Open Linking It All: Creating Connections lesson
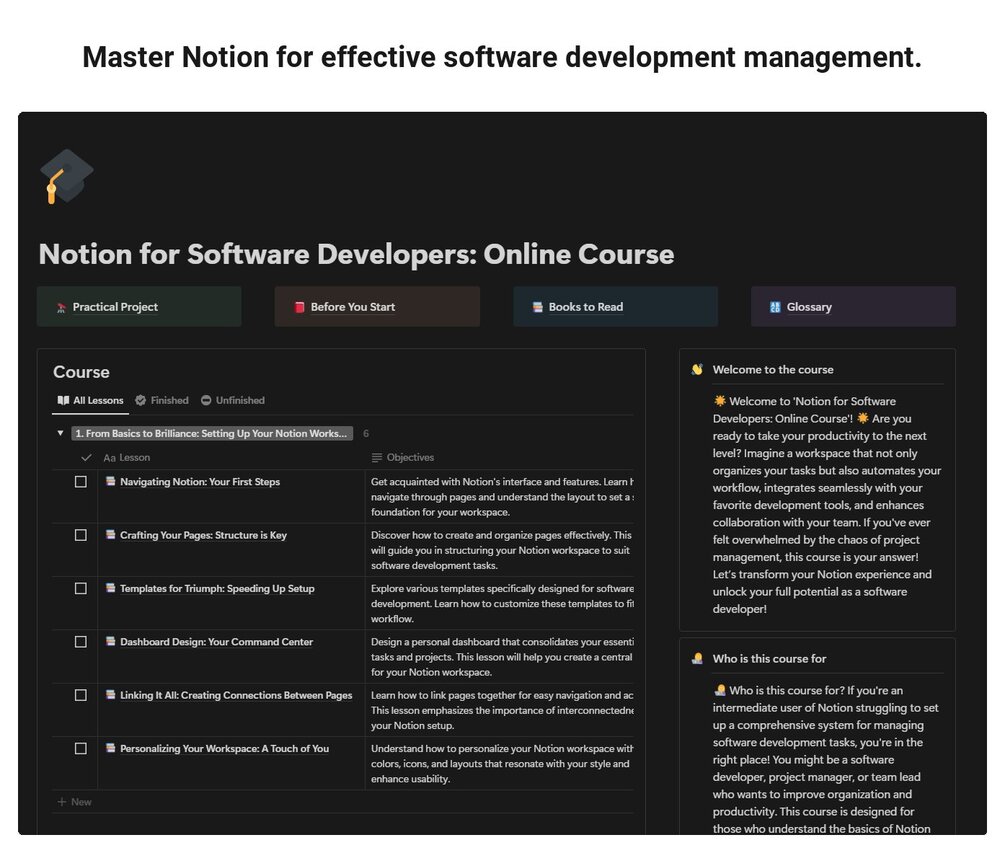Image resolution: width=1005 pixels, height=853 pixels. click(236, 695)
